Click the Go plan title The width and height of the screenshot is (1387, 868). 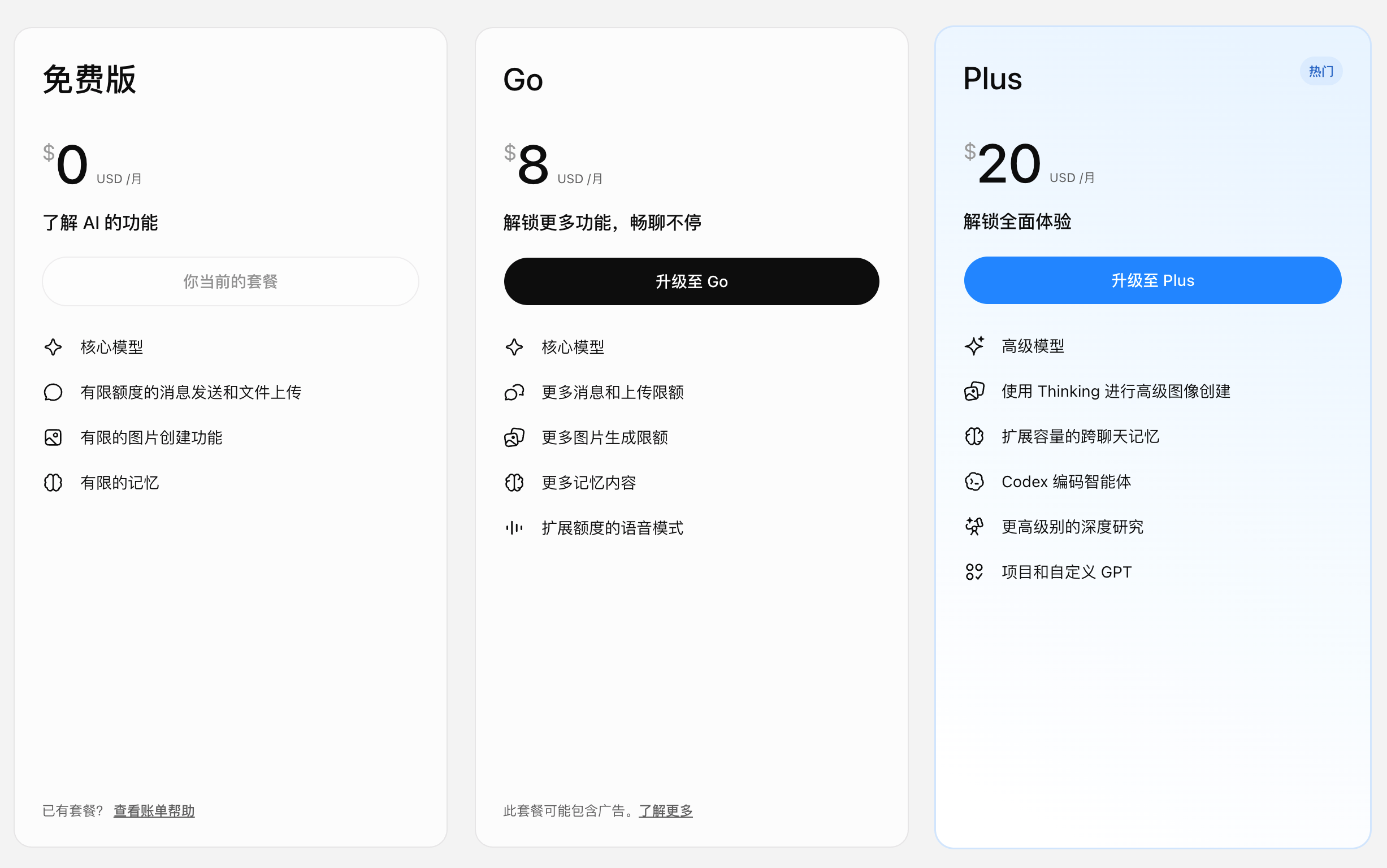pos(523,79)
